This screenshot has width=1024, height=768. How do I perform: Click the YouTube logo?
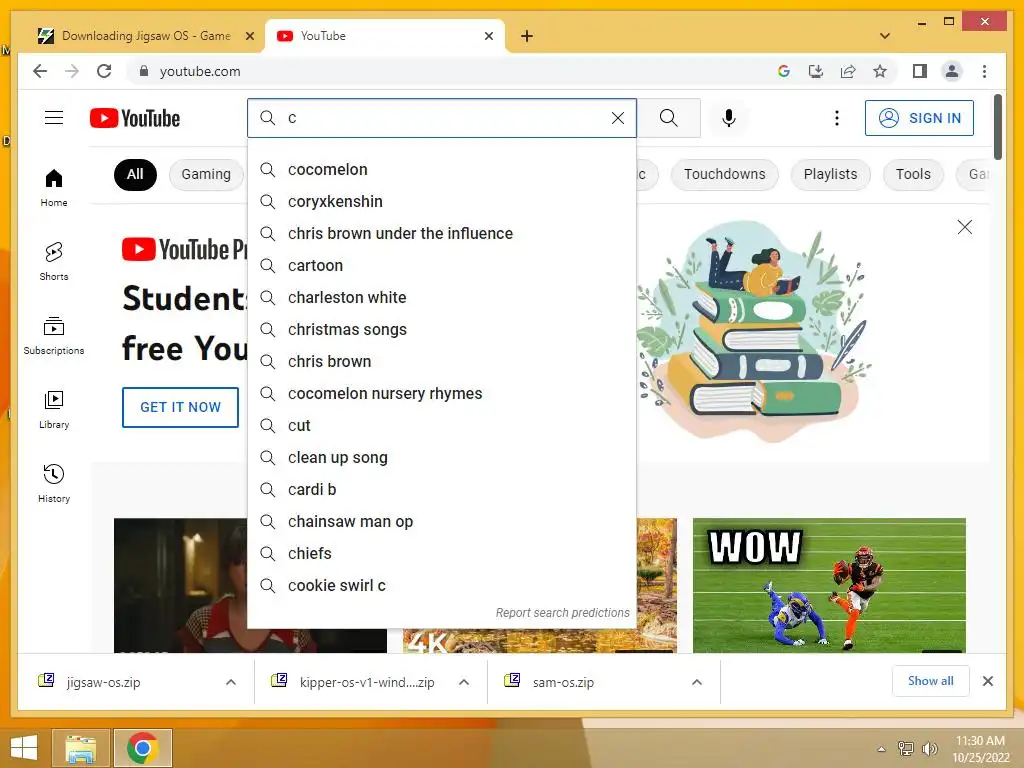coord(135,118)
